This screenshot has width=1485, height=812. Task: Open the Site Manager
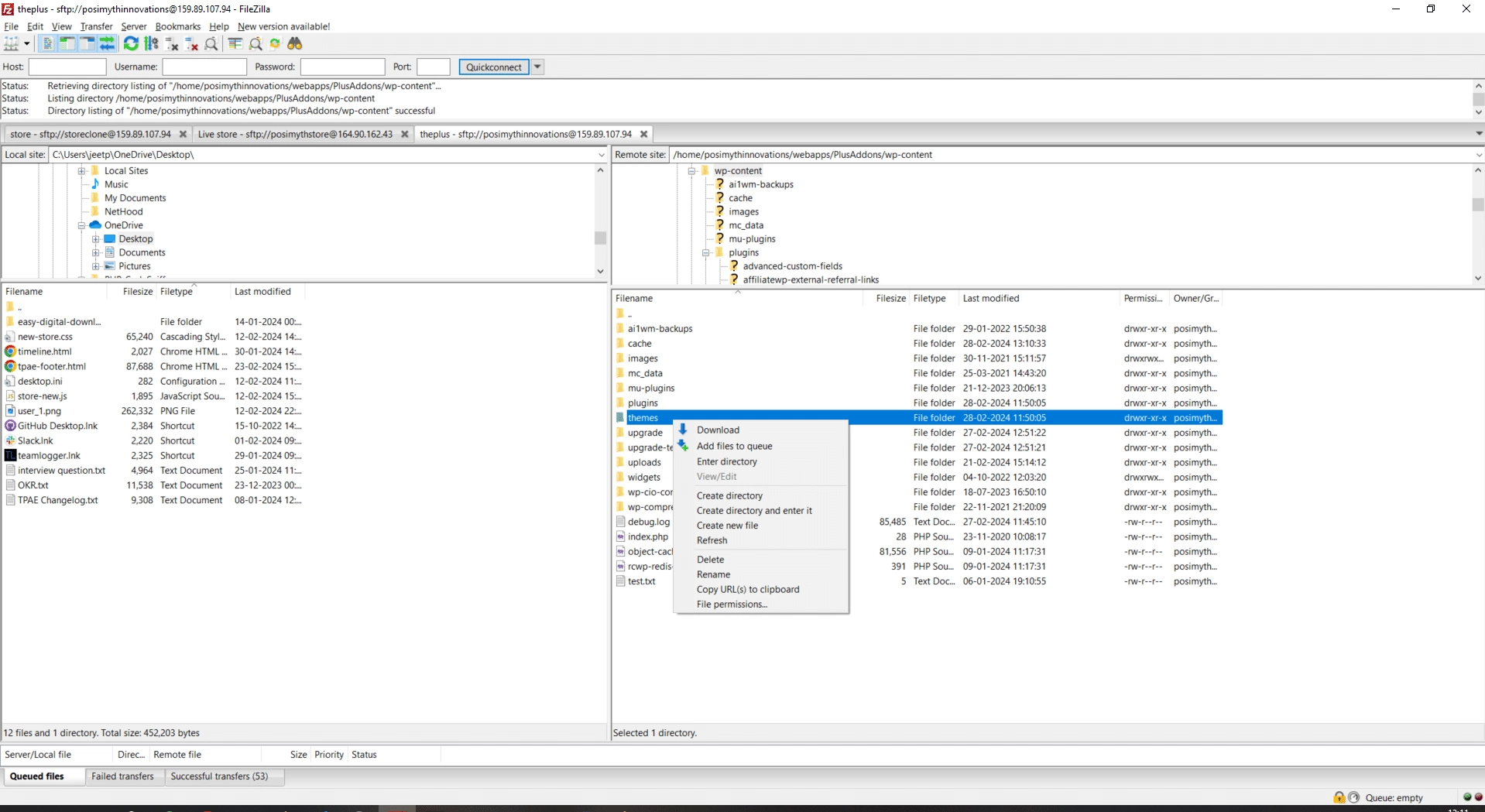[11, 44]
